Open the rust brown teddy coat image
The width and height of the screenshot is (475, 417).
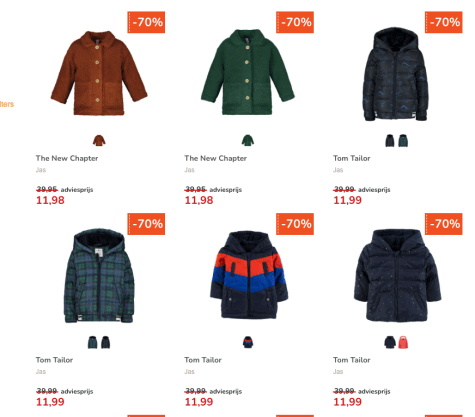click(99, 73)
